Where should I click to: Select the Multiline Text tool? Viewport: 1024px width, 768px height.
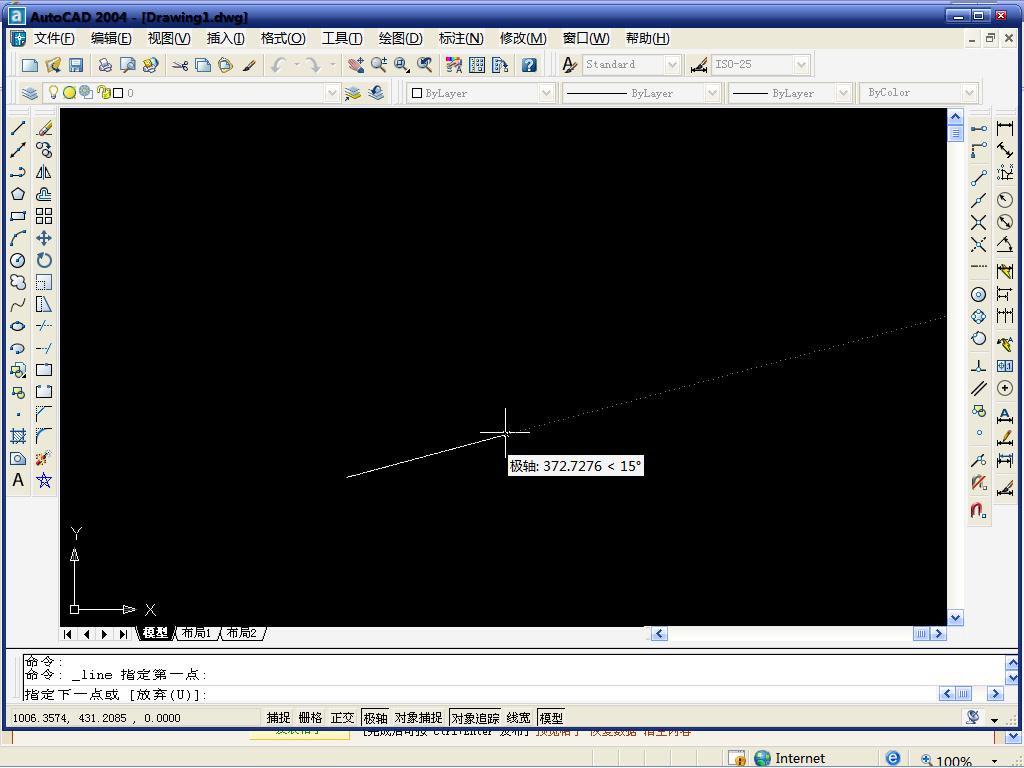click(x=18, y=480)
